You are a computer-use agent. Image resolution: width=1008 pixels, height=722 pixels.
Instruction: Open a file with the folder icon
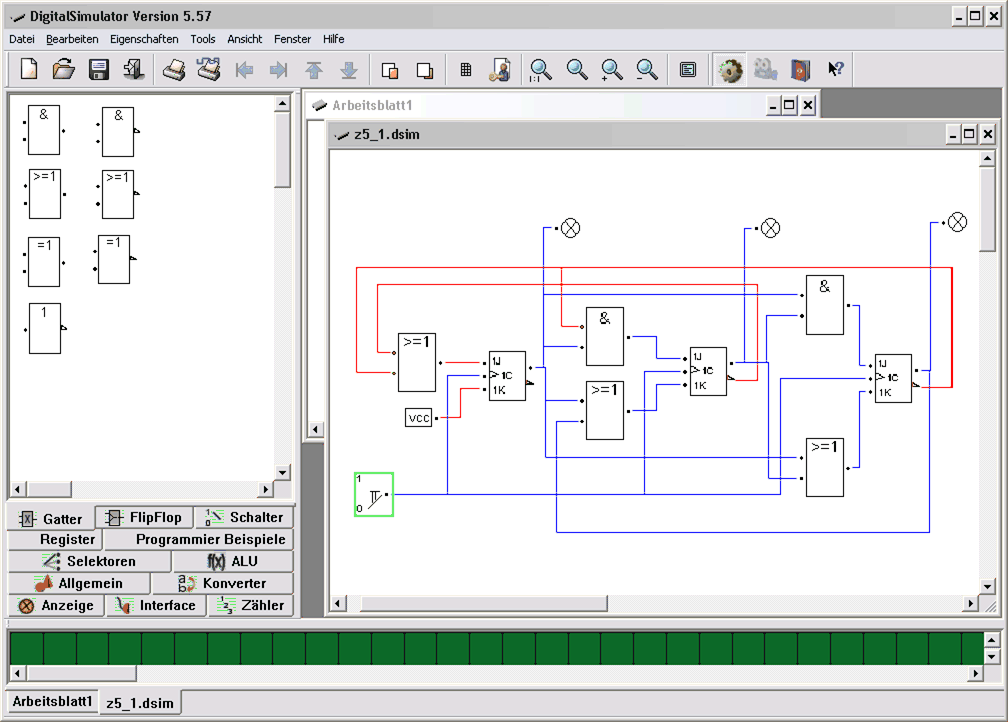[x=64, y=69]
